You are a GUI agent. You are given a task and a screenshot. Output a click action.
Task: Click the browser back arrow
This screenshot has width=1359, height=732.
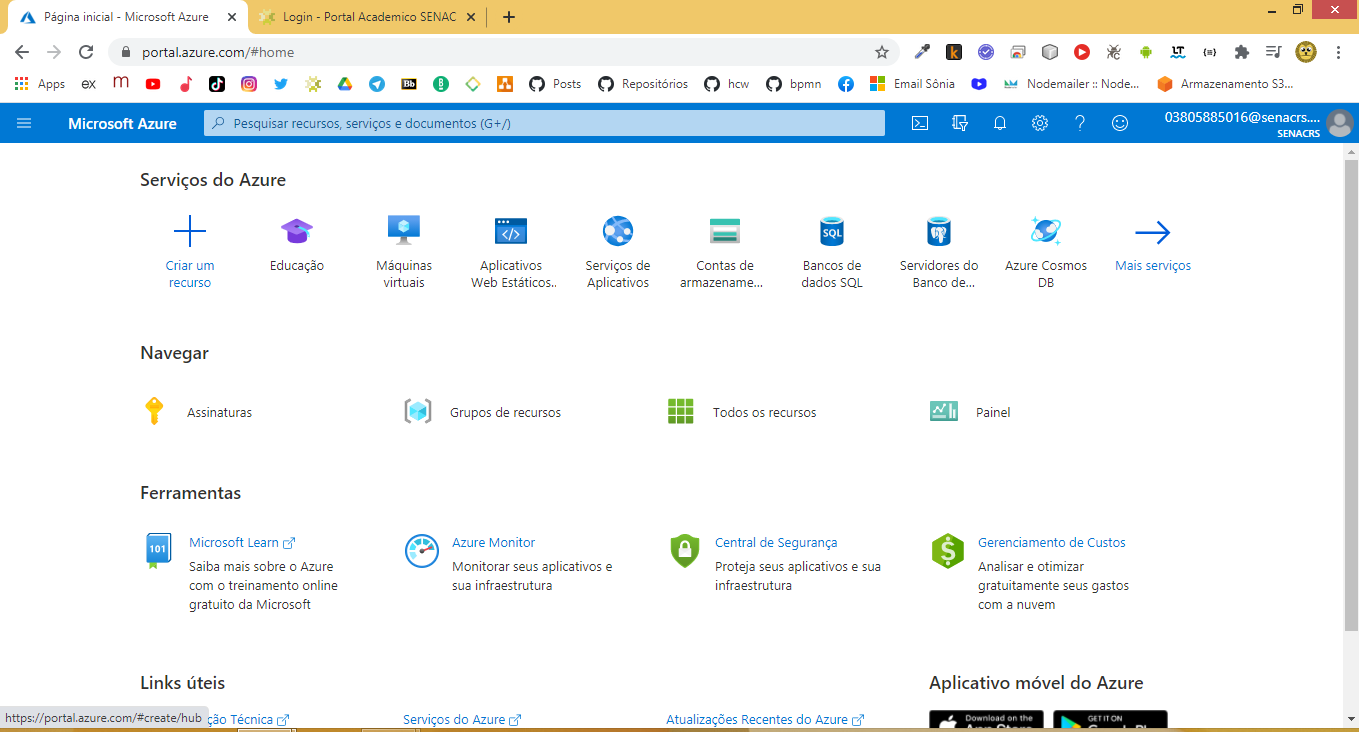coord(22,52)
